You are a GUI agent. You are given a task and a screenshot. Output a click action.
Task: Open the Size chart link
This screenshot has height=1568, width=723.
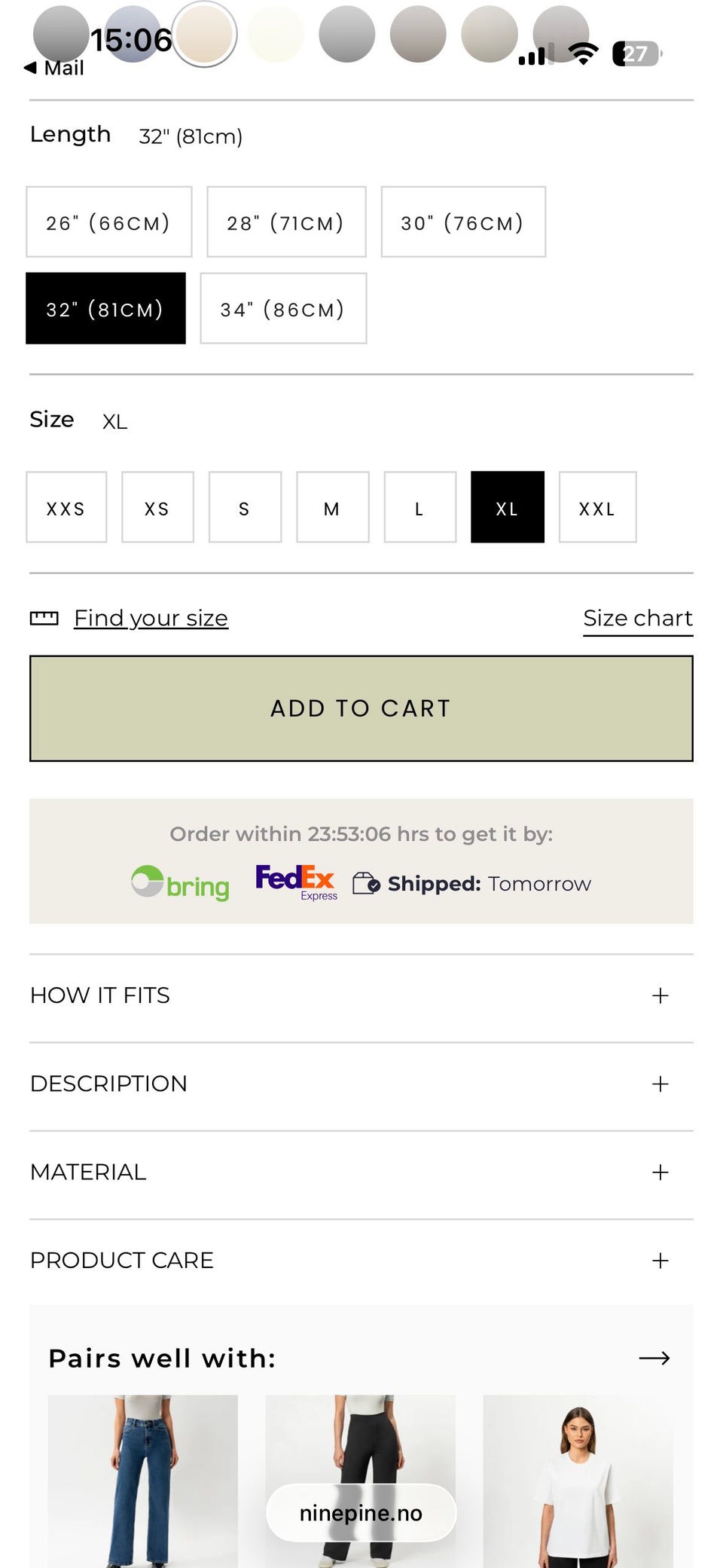(637, 619)
